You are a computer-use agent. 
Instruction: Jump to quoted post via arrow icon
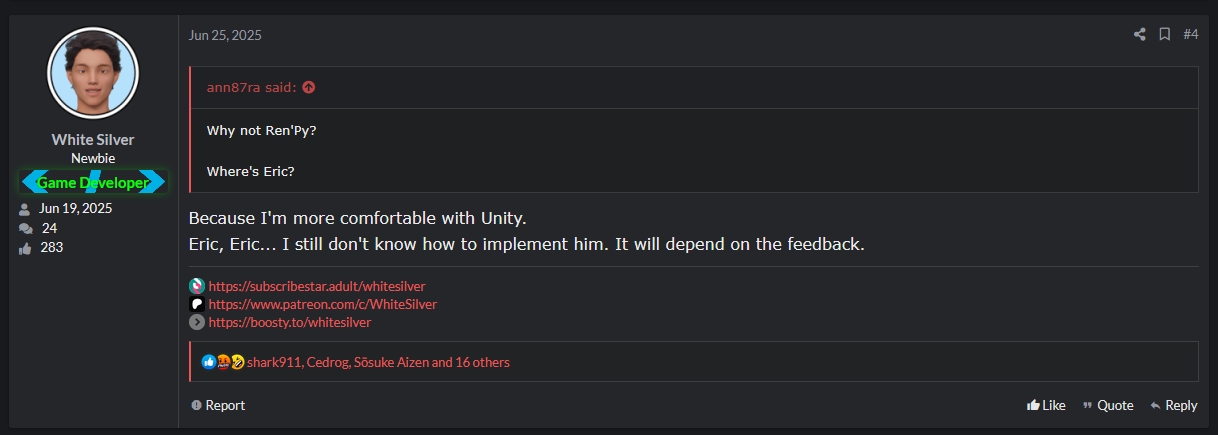coord(308,87)
